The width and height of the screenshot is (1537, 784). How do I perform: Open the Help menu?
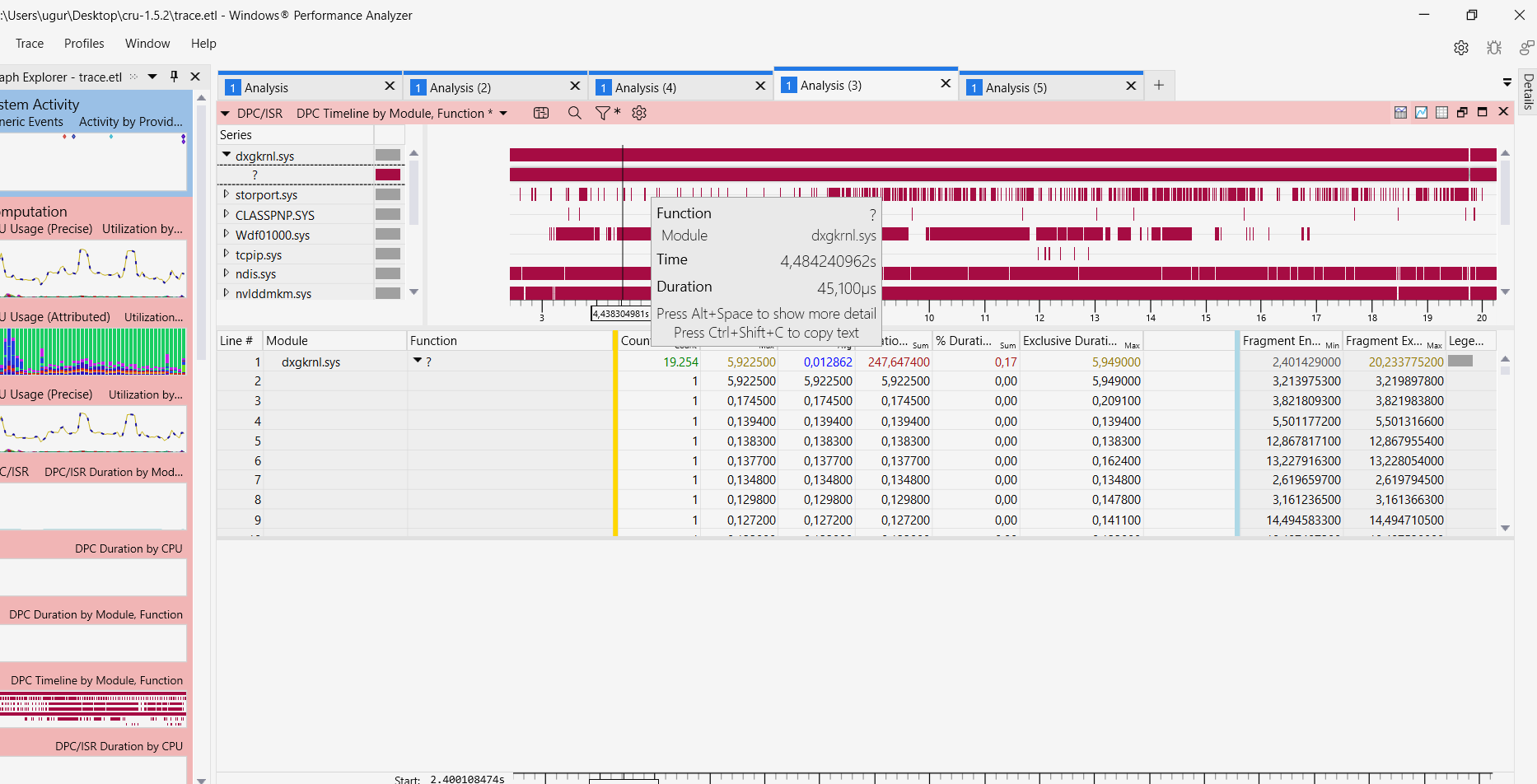pos(203,44)
